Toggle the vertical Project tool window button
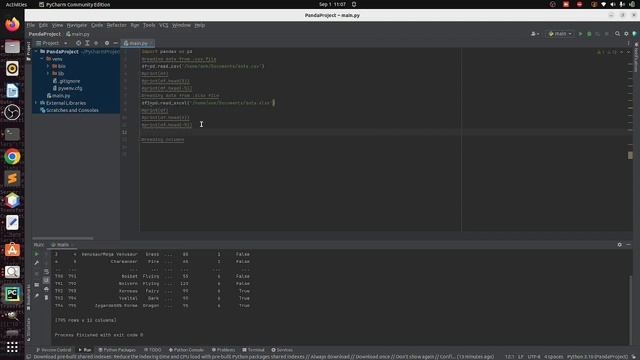 click(28, 51)
